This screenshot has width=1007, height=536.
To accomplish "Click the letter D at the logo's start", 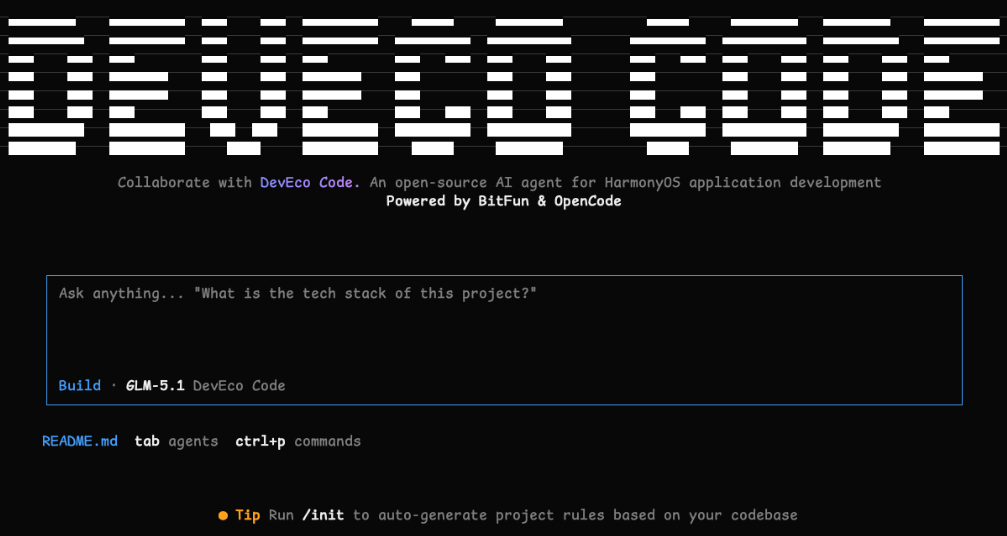I will tap(46, 87).
